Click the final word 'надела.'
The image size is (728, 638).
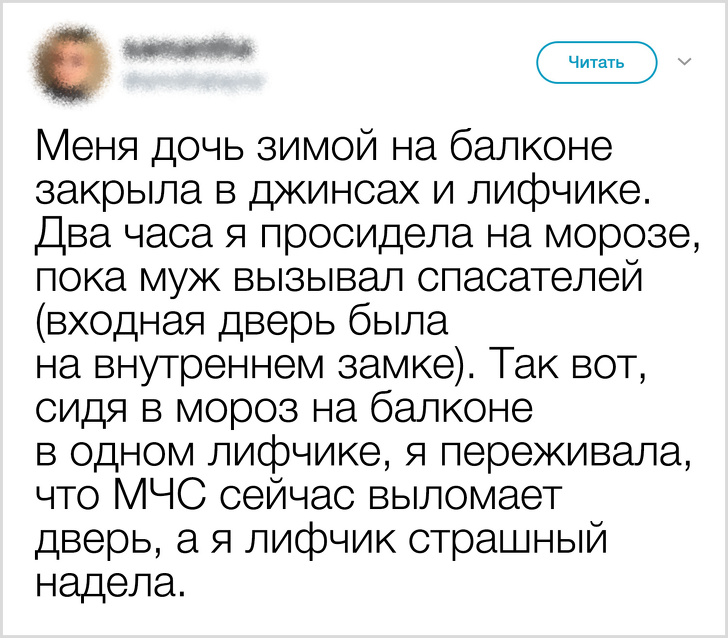[111, 578]
